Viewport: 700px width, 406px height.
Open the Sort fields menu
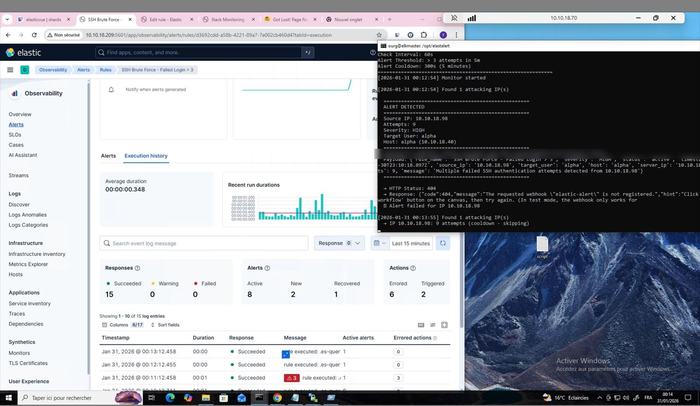[x=165, y=325]
